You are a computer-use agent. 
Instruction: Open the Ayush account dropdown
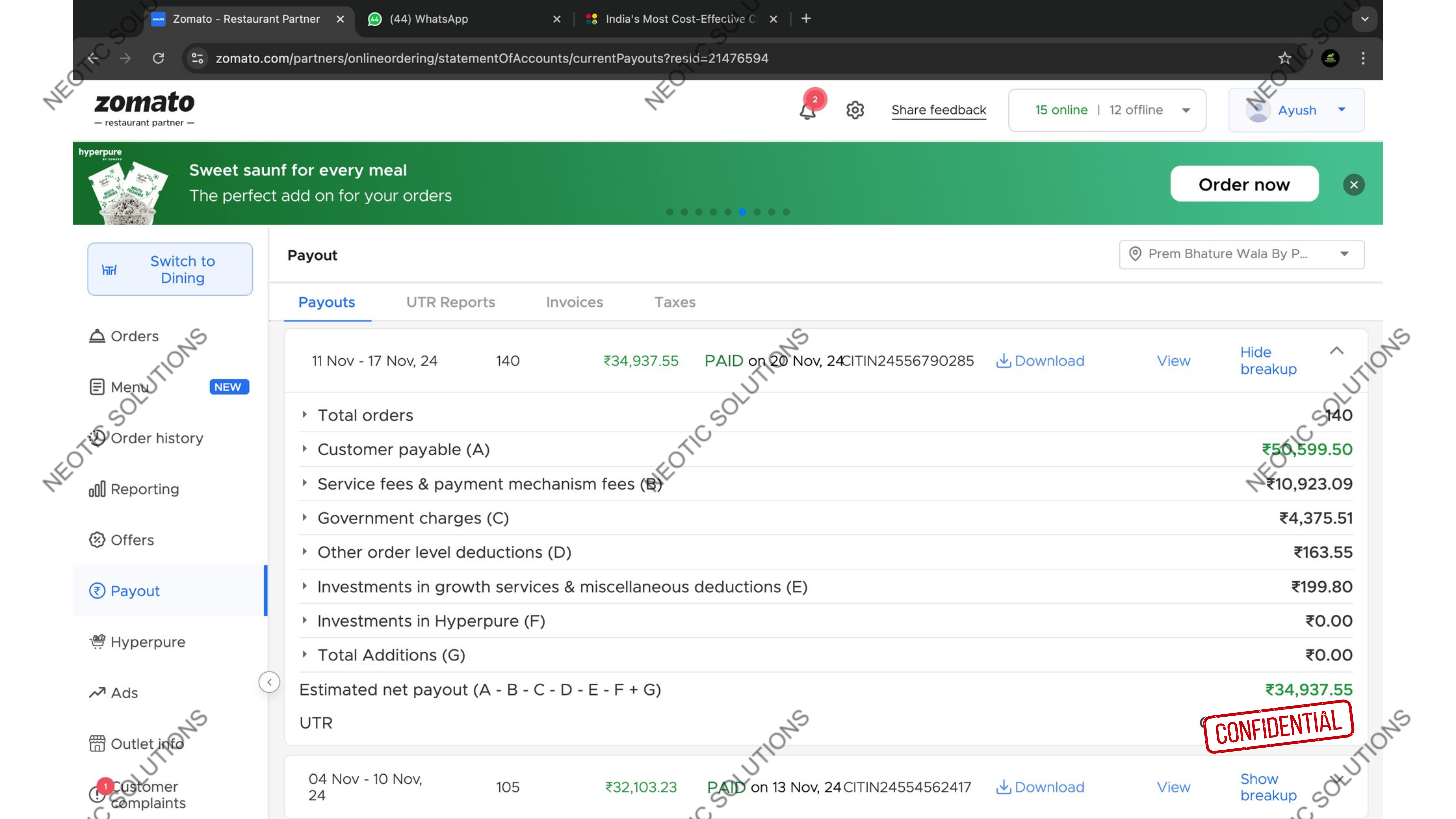[1296, 110]
